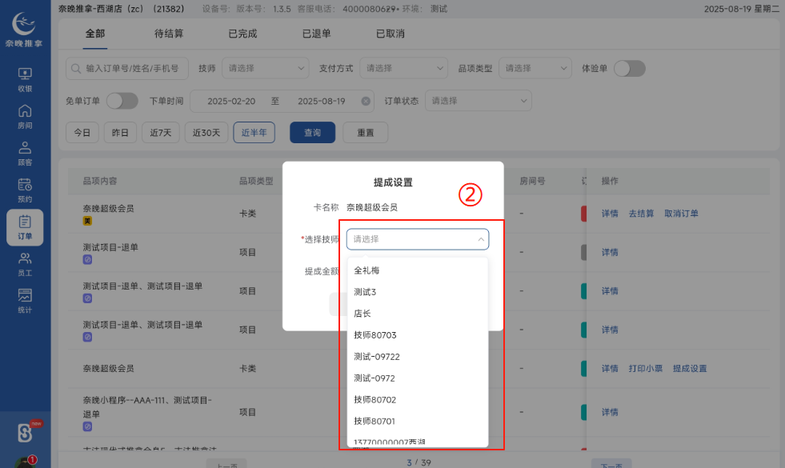The image size is (785, 468).
Task: Select 测试-0972 from the technician list
Action: 418,378
